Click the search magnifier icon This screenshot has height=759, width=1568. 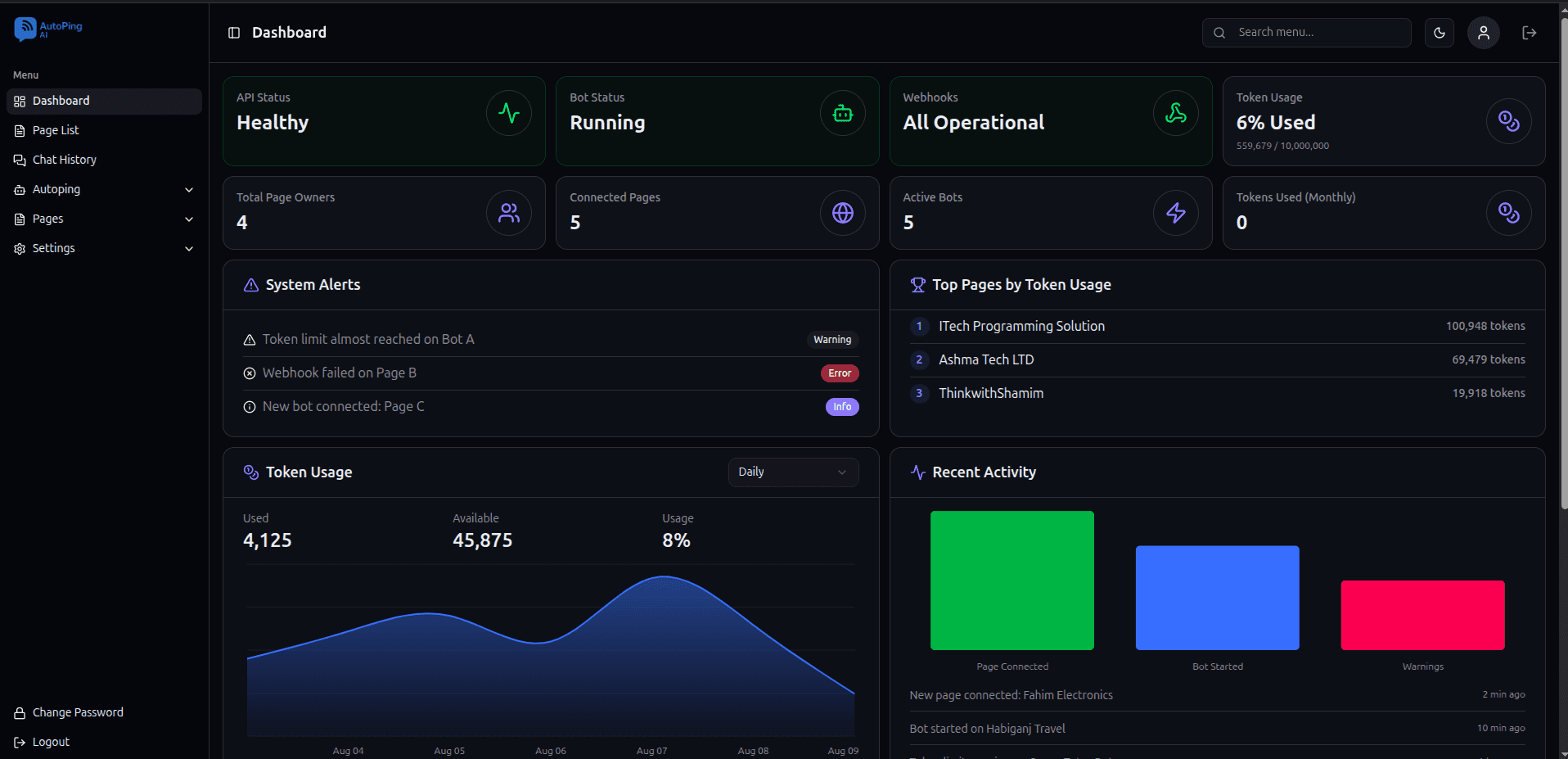click(x=1219, y=33)
